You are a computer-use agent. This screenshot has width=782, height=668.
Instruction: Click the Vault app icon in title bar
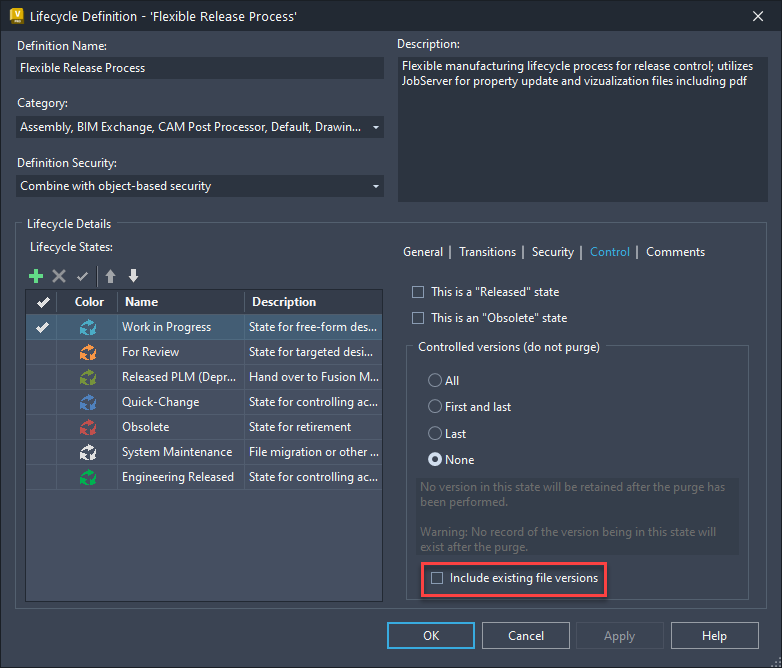pos(16,16)
